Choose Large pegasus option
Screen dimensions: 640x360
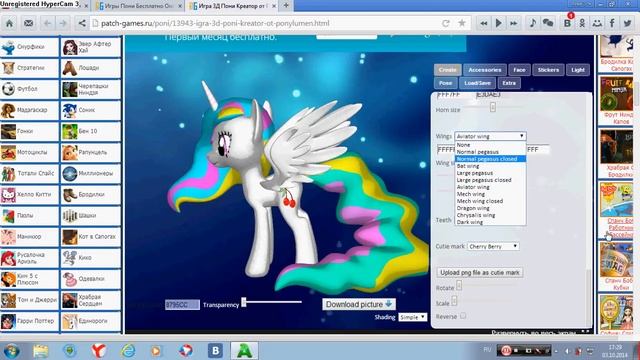[490, 173]
